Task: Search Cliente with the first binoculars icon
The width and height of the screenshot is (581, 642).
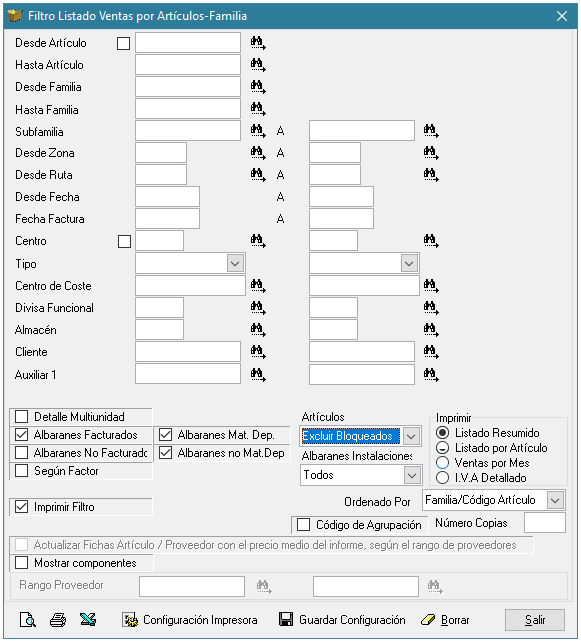Action: click(x=258, y=352)
